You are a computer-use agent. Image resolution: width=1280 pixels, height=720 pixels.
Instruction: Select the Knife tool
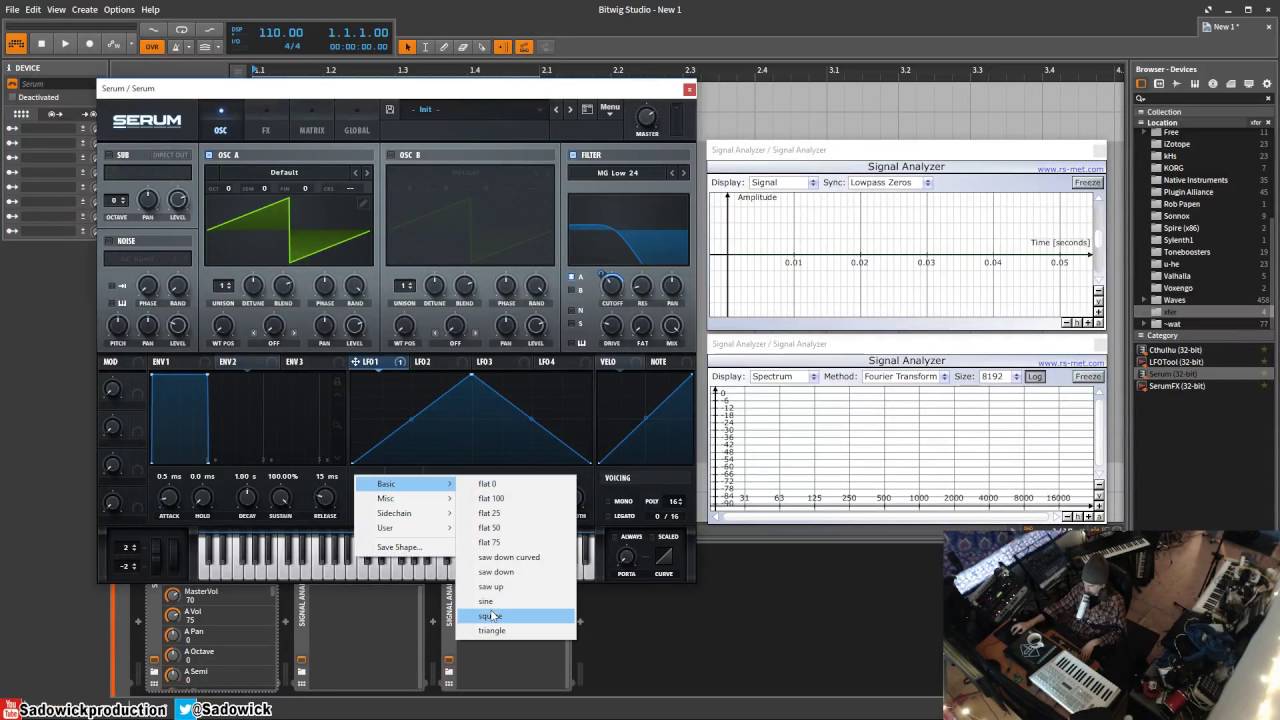point(482,47)
